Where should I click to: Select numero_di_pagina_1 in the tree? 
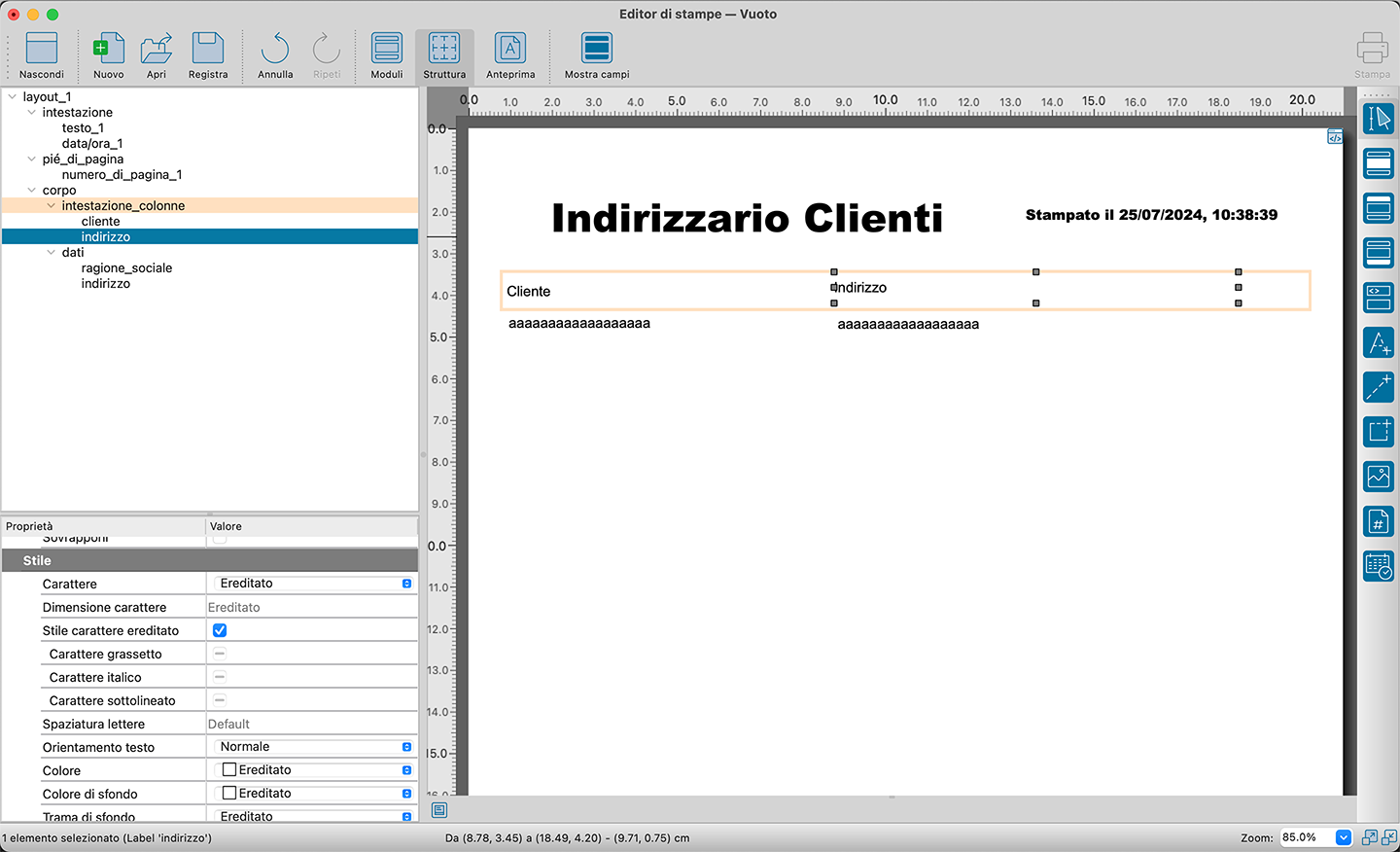(122, 175)
